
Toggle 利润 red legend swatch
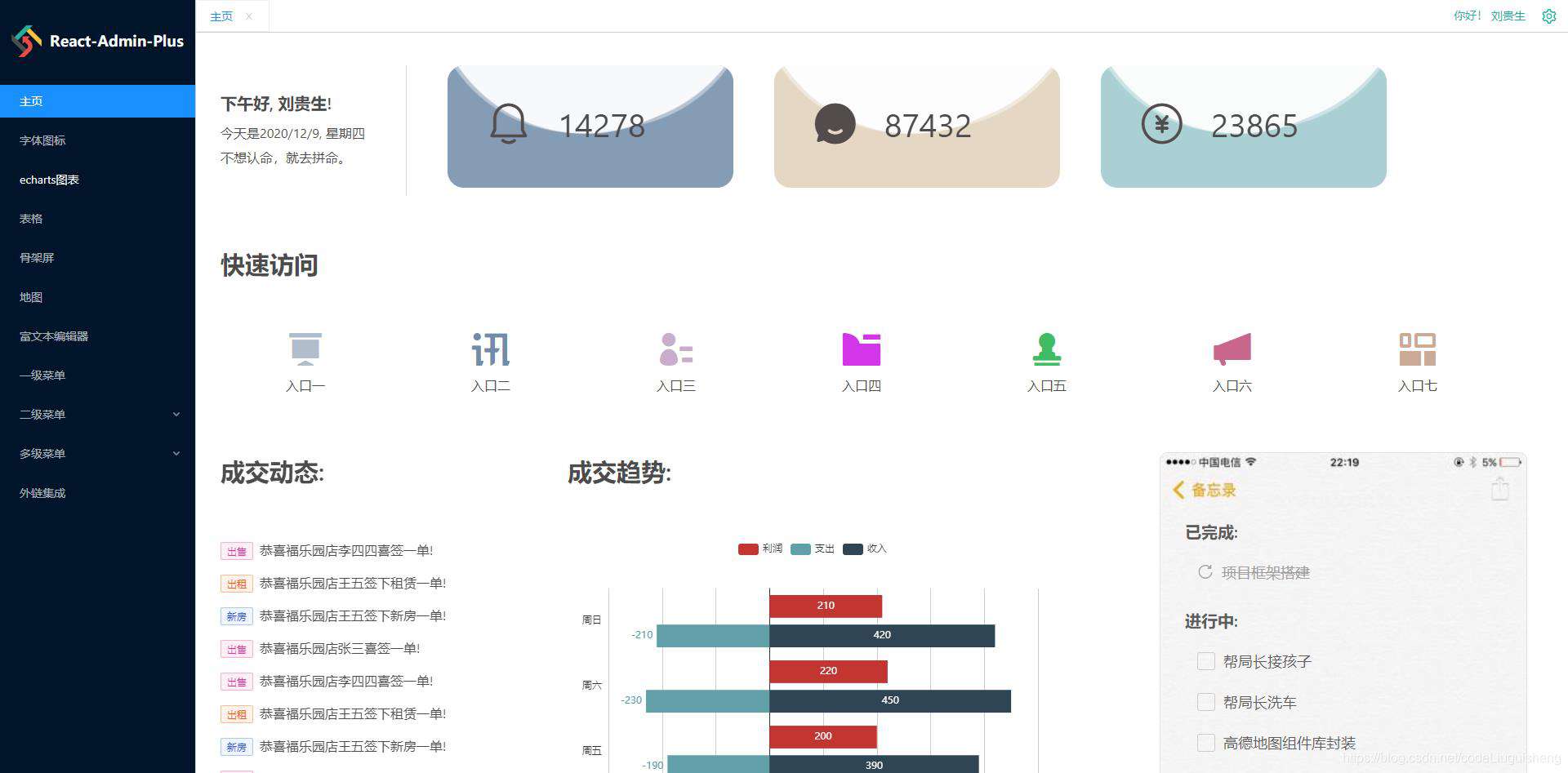(x=748, y=549)
